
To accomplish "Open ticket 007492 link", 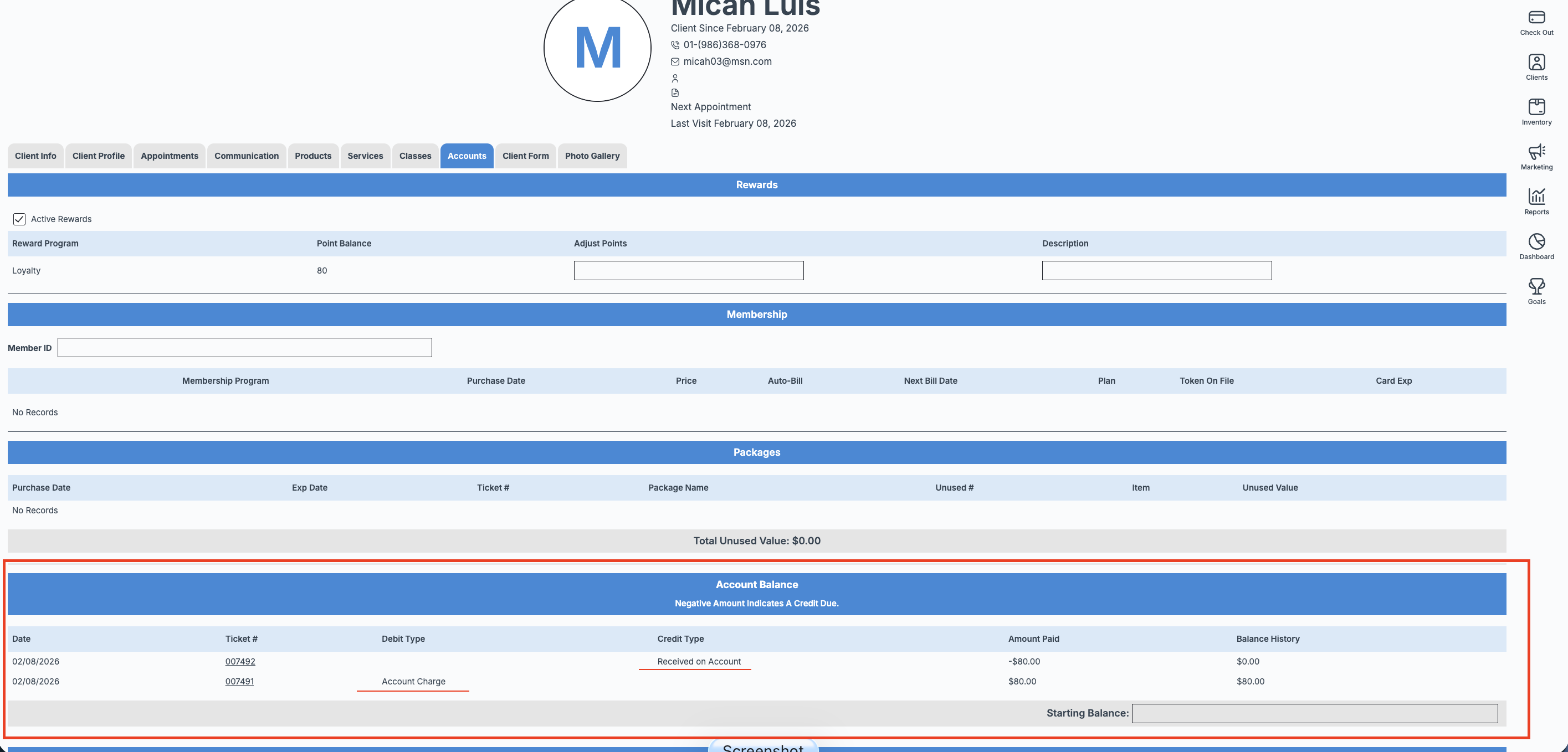I will 240,661.
